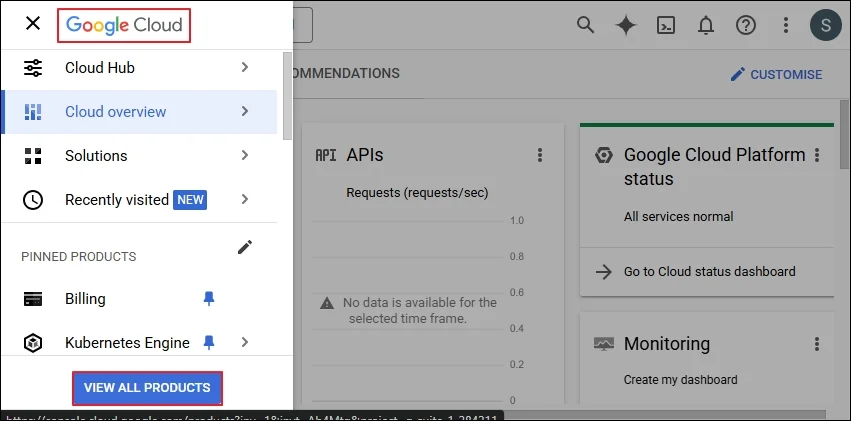
Task: Close the navigation menu with the X icon
Action: pyautogui.click(x=33, y=23)
